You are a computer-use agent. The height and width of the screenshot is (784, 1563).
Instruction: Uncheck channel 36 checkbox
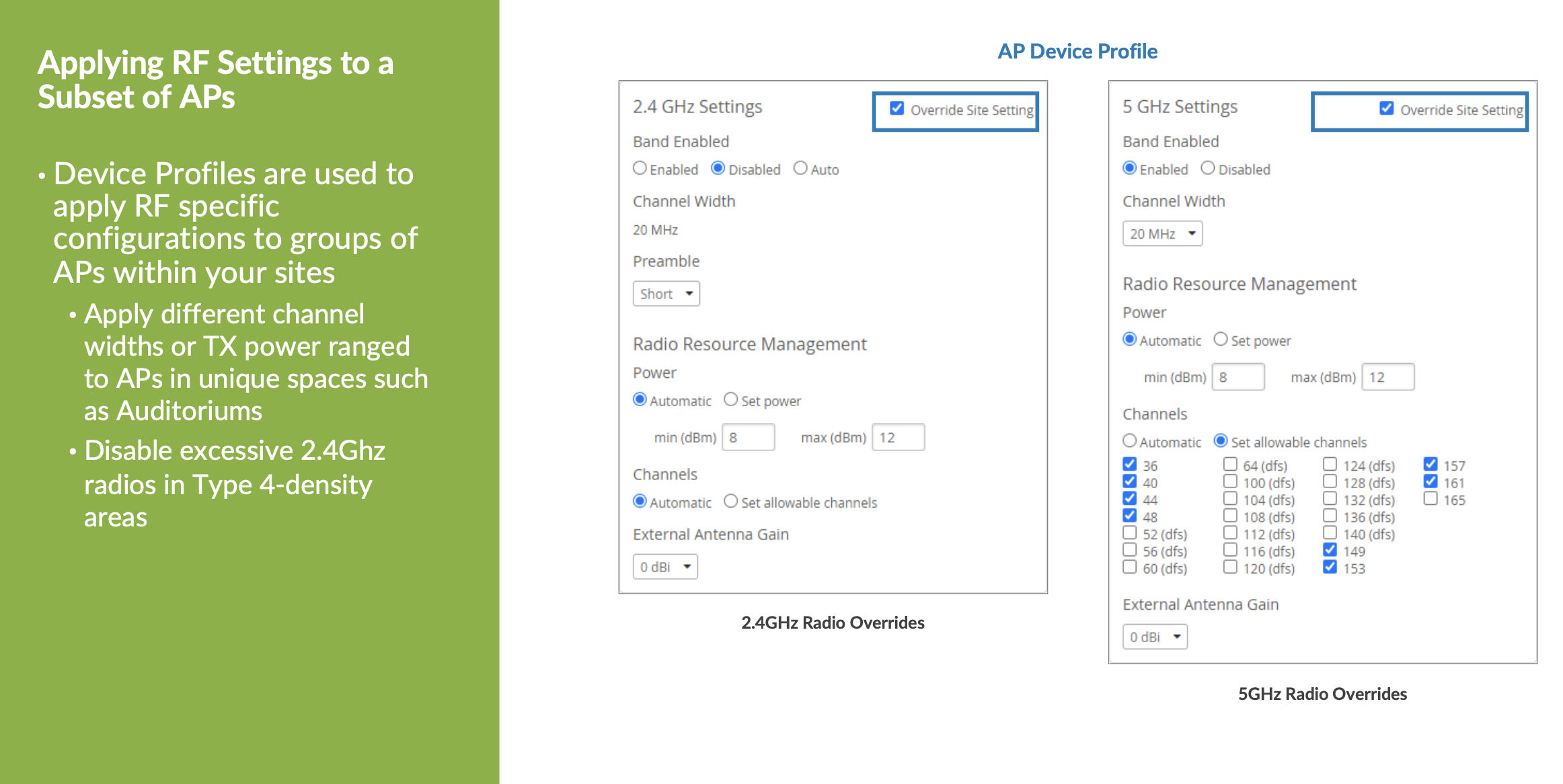click(1130, 464)
